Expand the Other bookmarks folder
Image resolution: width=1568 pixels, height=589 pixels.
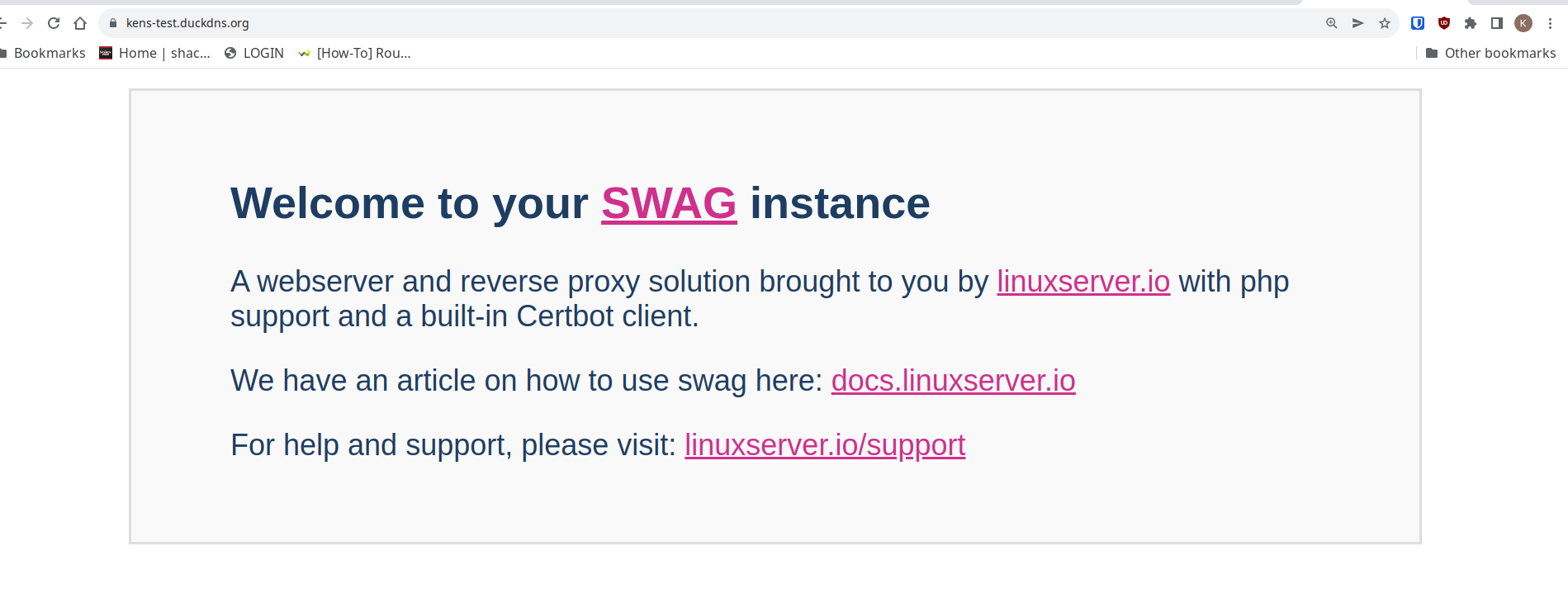click(1491, 53)
